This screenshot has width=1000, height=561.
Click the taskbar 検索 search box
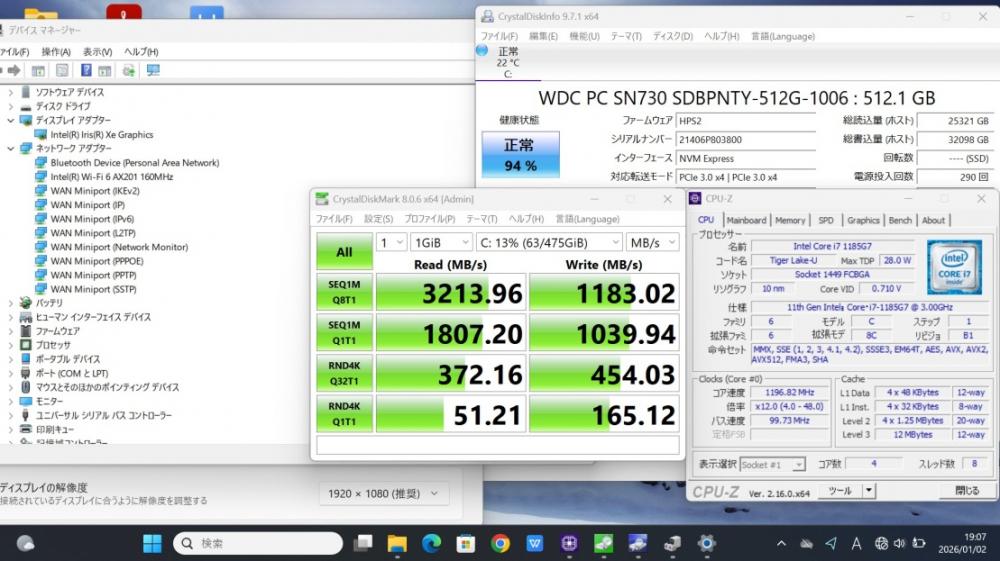coord(258,543)
